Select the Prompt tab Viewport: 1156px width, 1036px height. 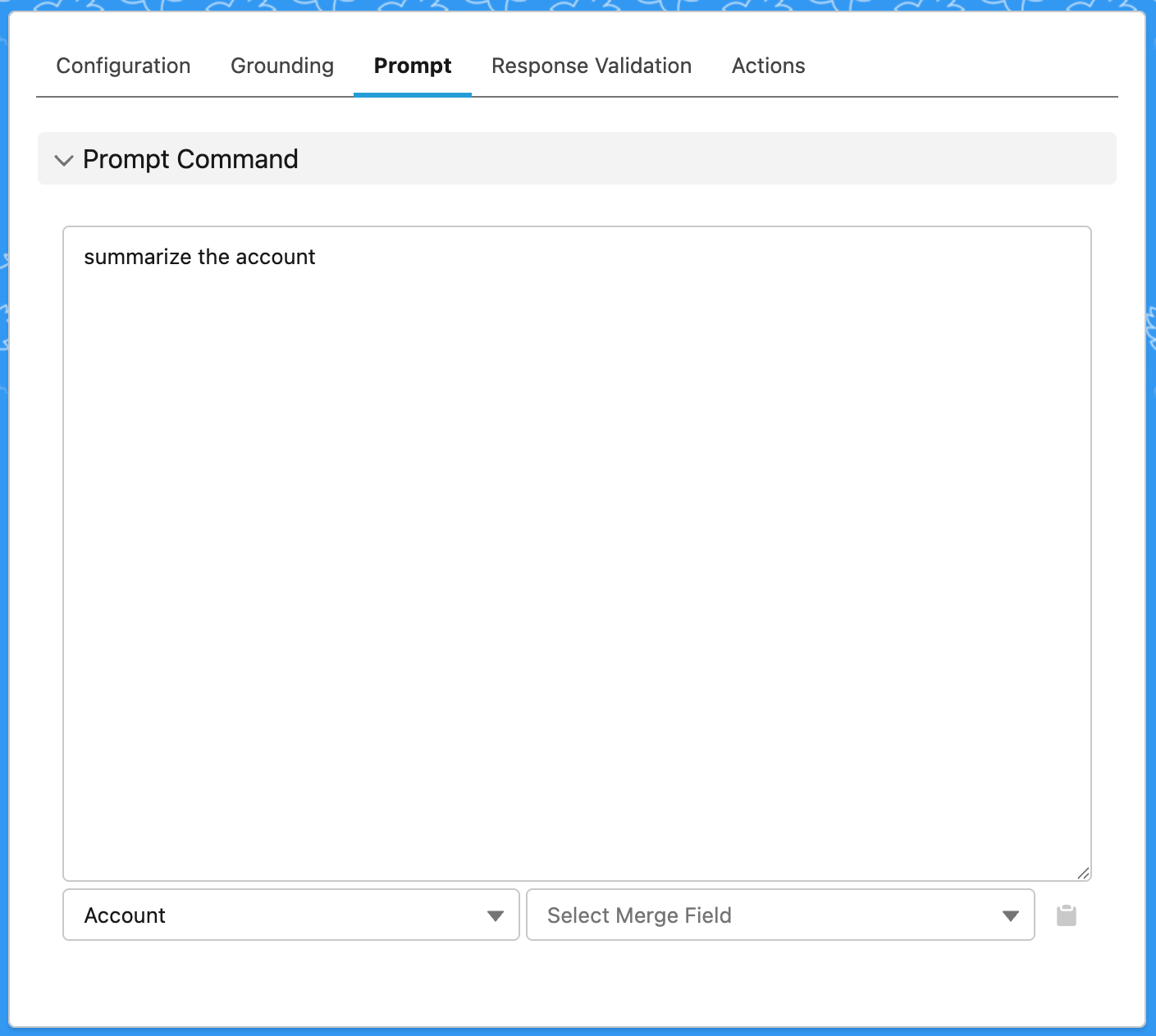(412, 66)
